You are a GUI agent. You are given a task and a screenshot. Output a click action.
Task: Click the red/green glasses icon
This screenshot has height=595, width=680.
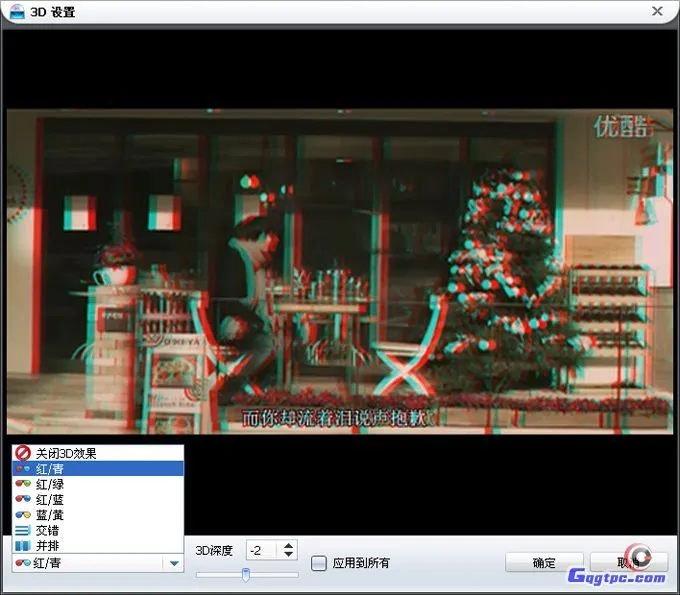tap(23, 484)
